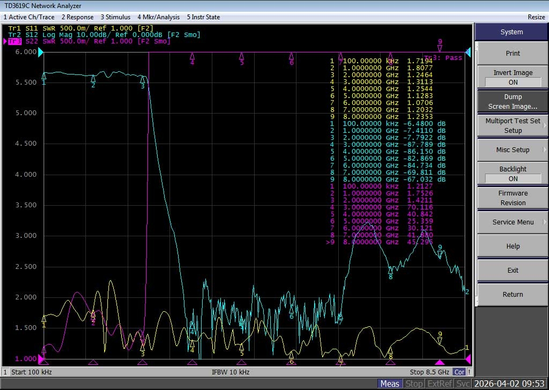Click marker row 3.0000000 GHz -87.789 dB
This screenshot has width=549, height=390.
click(388, 145)
